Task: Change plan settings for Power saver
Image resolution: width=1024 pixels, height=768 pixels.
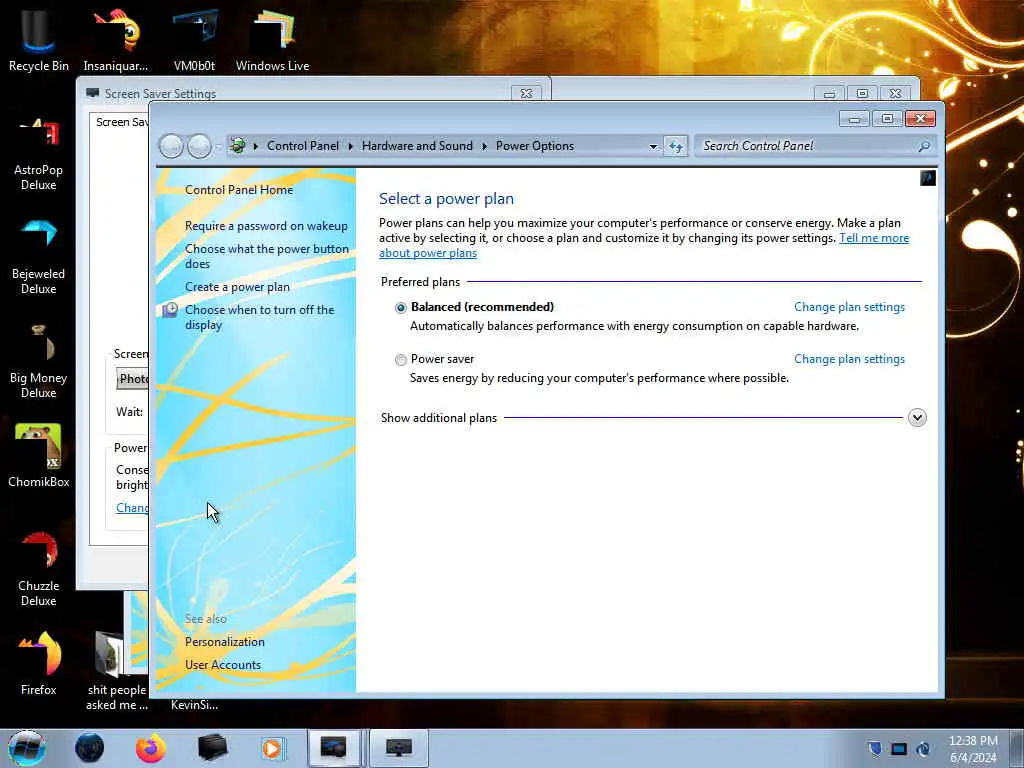Action: click(849, 359)
